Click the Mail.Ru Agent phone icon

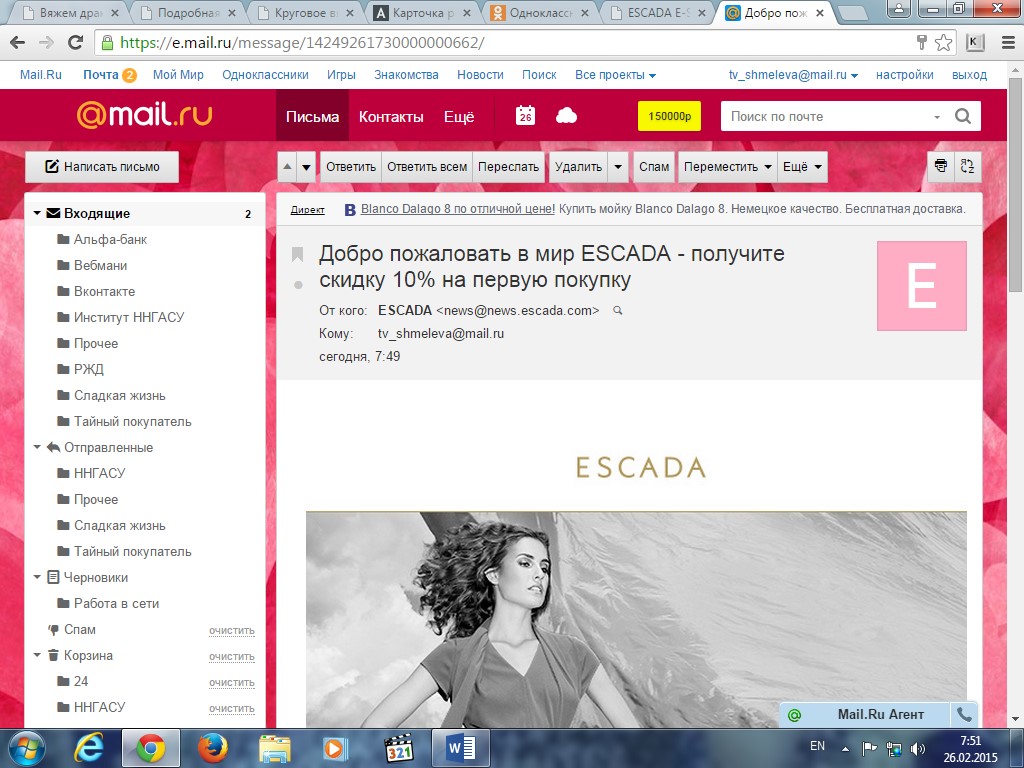[x=965, y=714]
